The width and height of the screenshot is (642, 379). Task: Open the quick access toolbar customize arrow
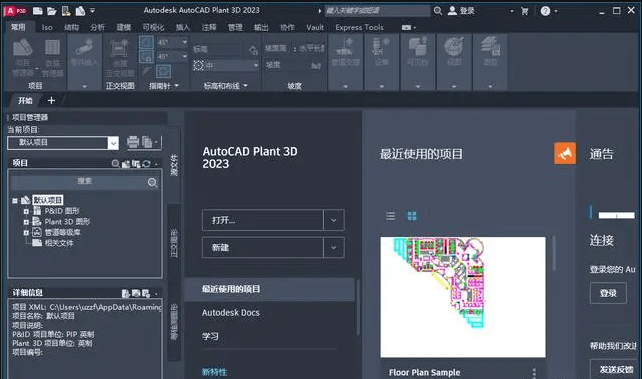click(93, 11)
